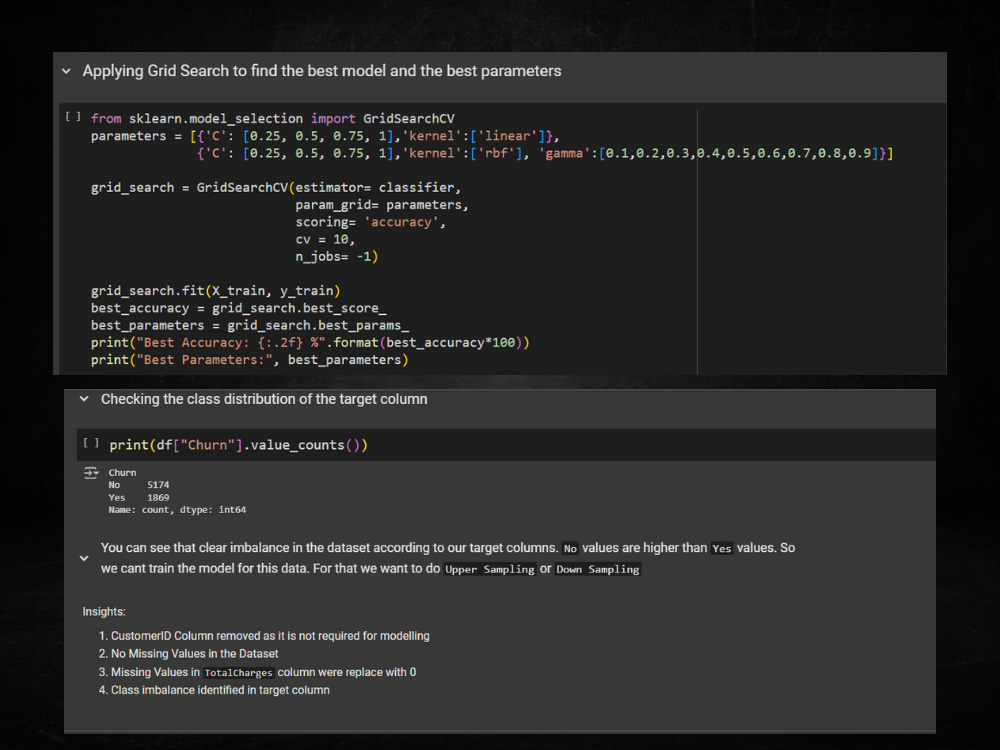Click the Class imbalance identified insight
Screen dimensions: 1000x750
pos(220,690)
